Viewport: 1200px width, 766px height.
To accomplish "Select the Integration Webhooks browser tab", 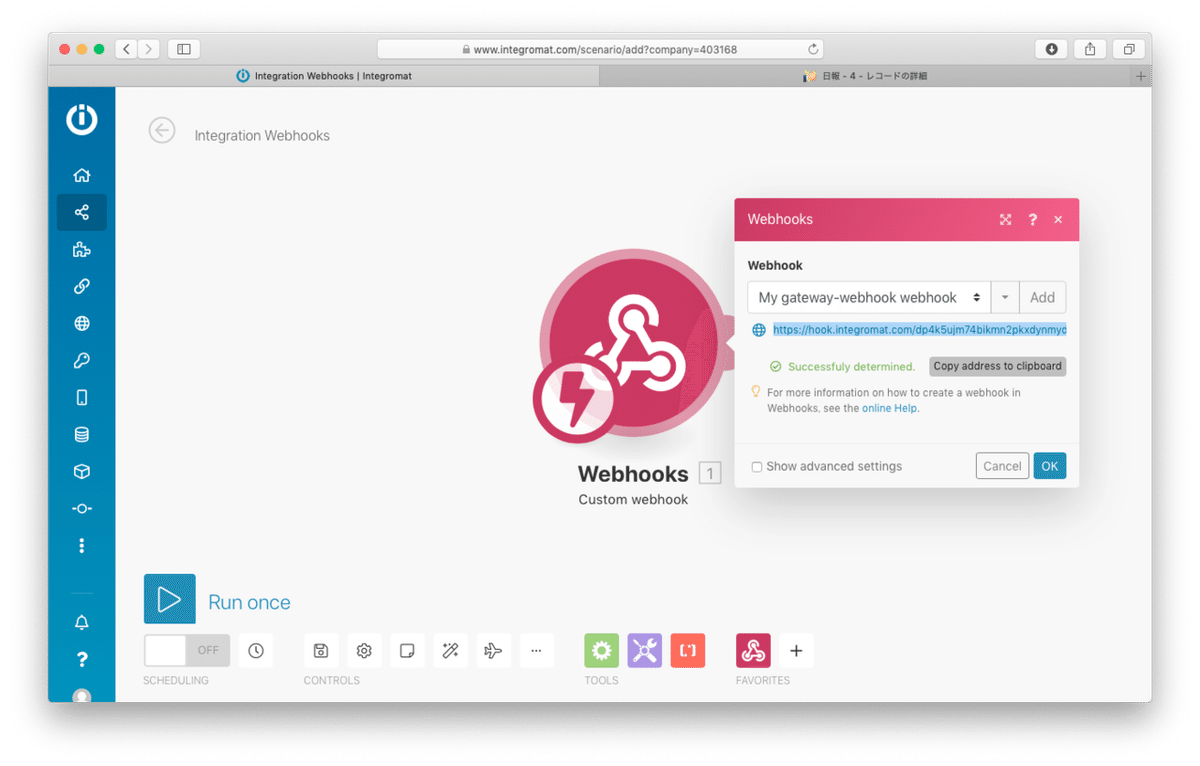I will (x=323, y=75).
